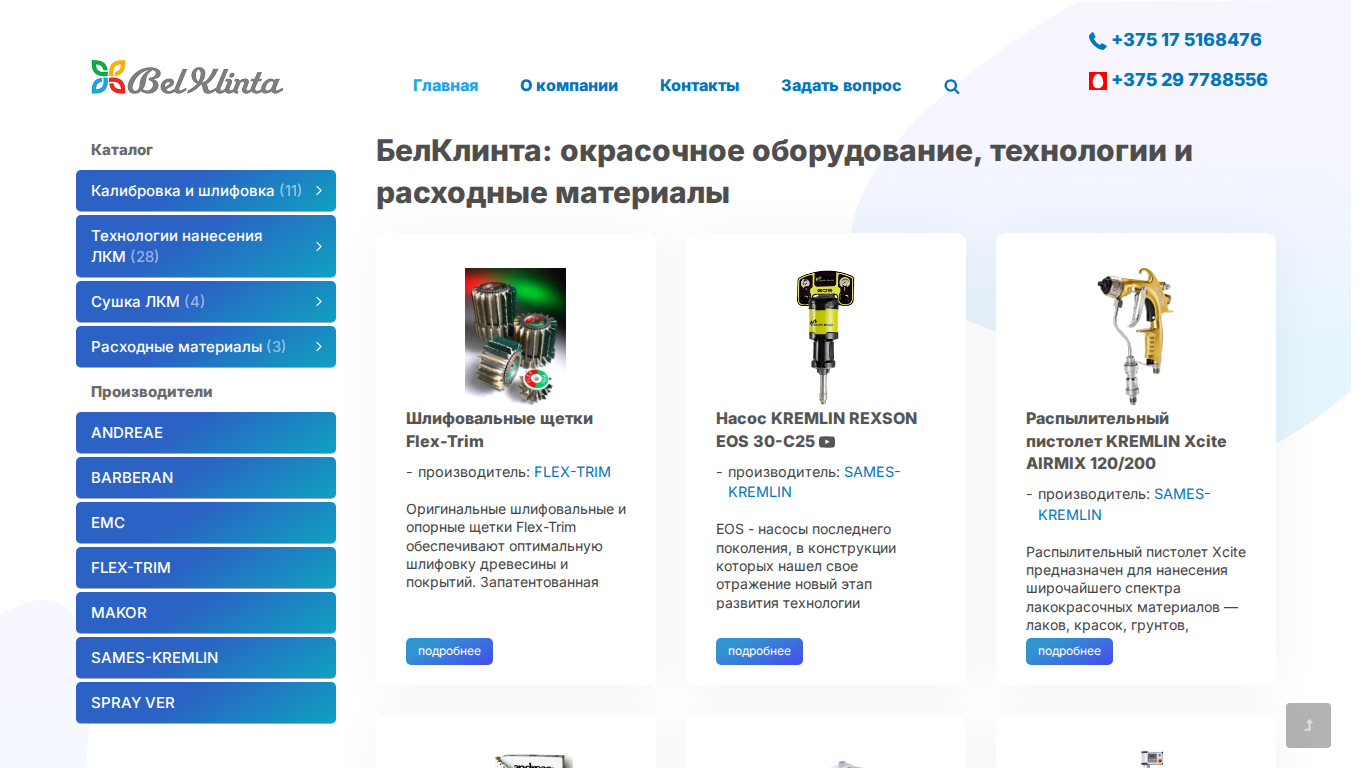Open Калибровка и шлифовка catalog category

point(206,191)
